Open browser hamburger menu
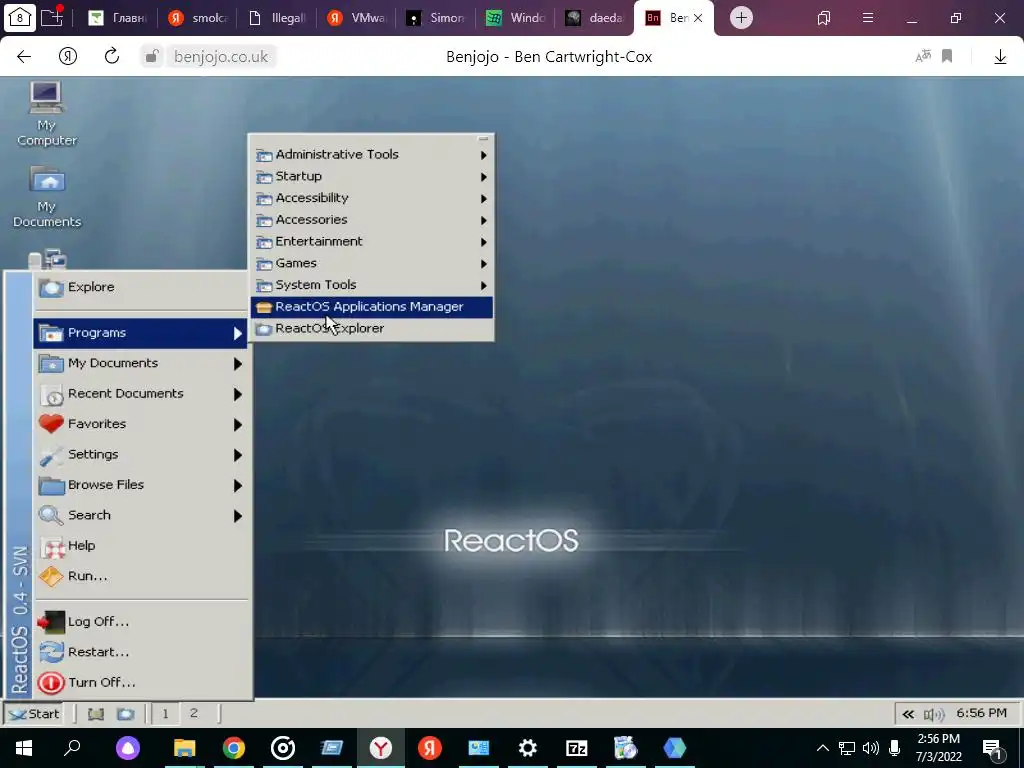This screenshot has width=1024, height=768. pyautogui.click(x=868, y=18)
